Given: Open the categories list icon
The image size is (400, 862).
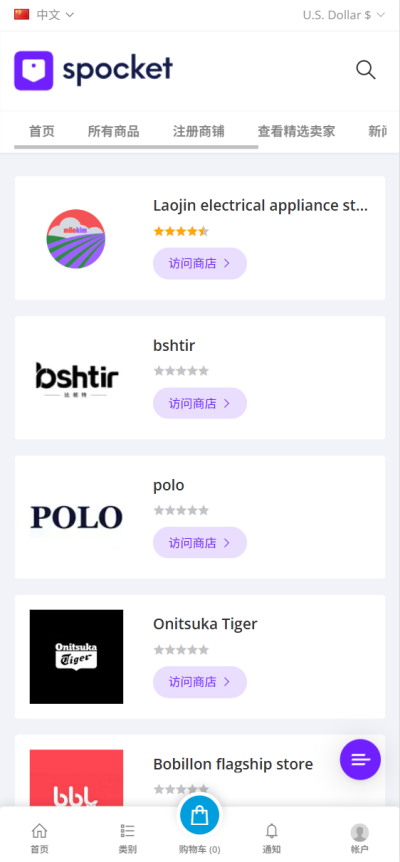Looking at the screenshot, I should (x=127, y=831).
